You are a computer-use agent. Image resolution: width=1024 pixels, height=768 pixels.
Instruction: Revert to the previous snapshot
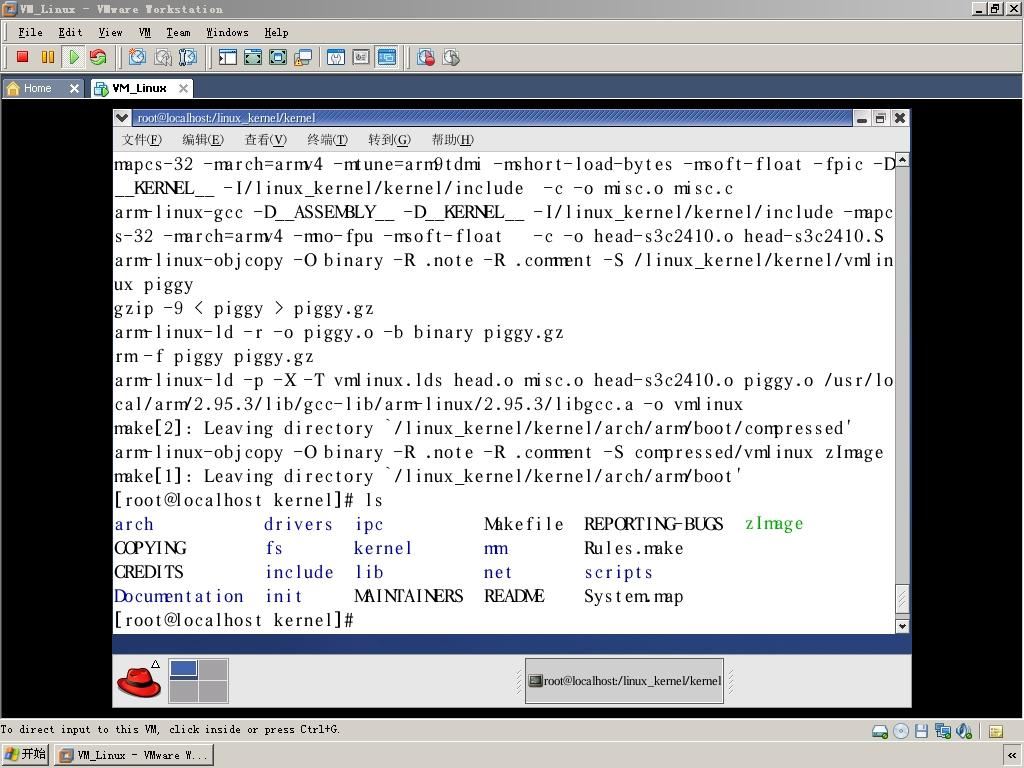163,57
